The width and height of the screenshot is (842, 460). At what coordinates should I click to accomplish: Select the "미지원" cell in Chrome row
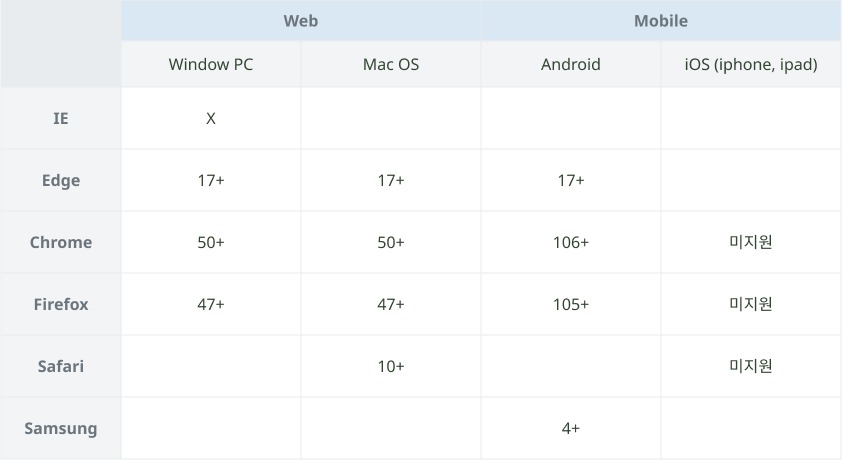pyautogui.click(x=751, y=242)
